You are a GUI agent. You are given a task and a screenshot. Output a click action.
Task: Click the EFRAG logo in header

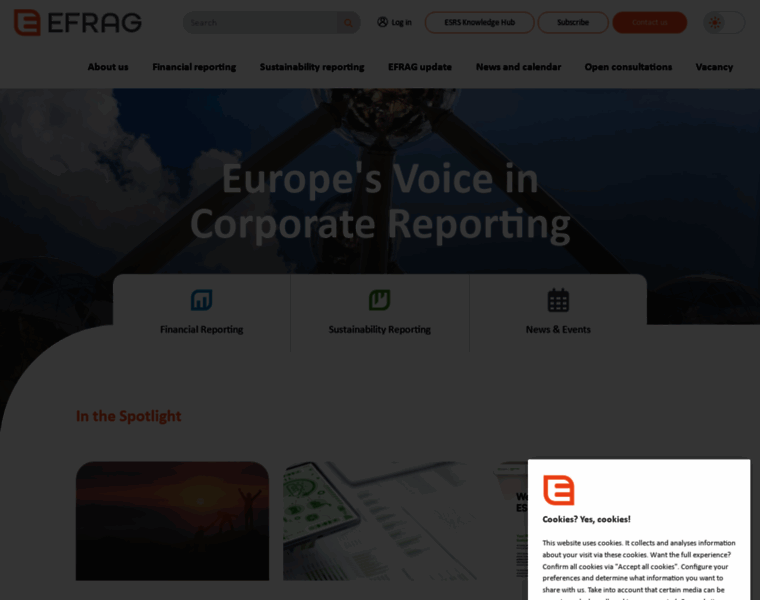[78, 22]
